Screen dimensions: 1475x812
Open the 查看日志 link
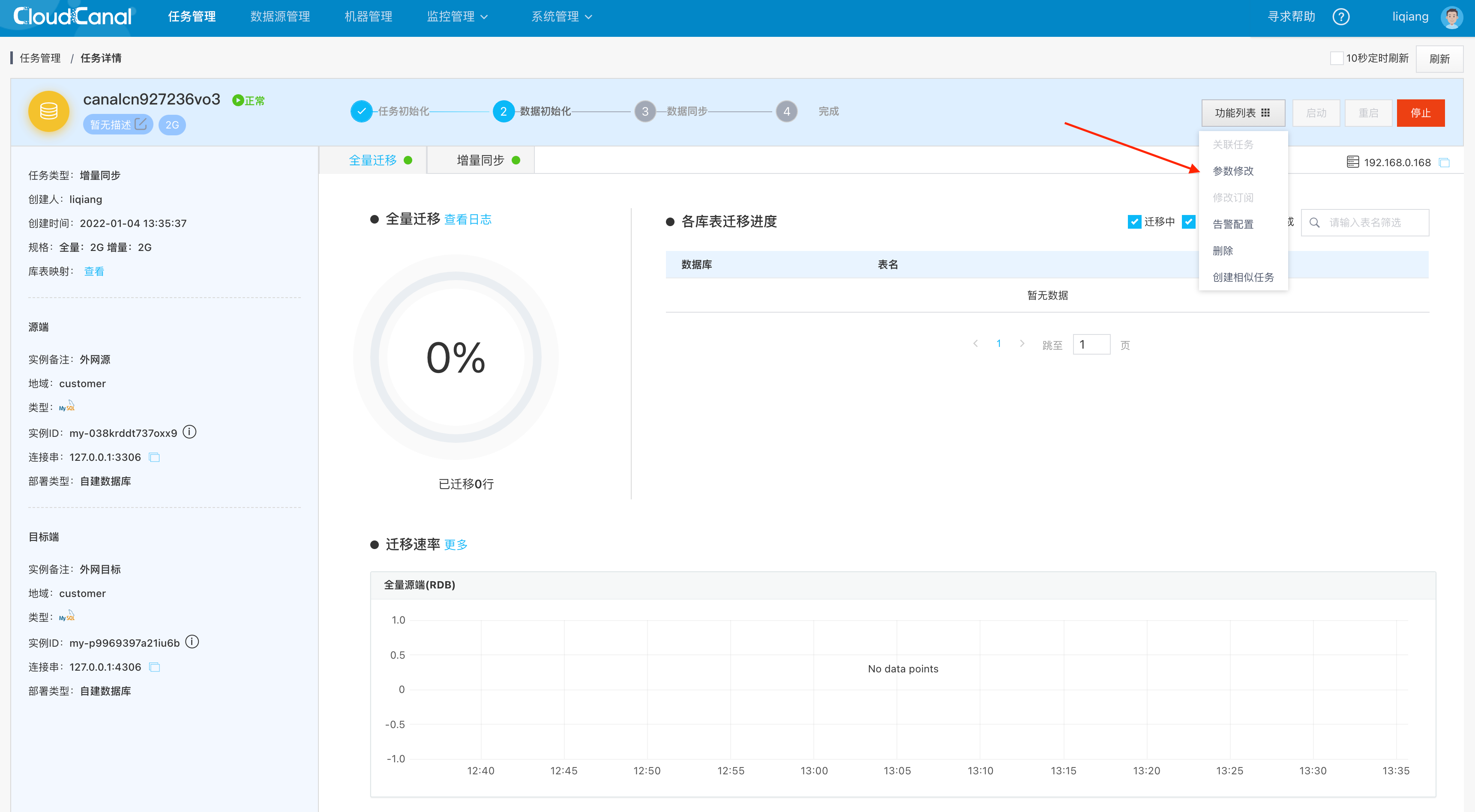pos(468,219)
